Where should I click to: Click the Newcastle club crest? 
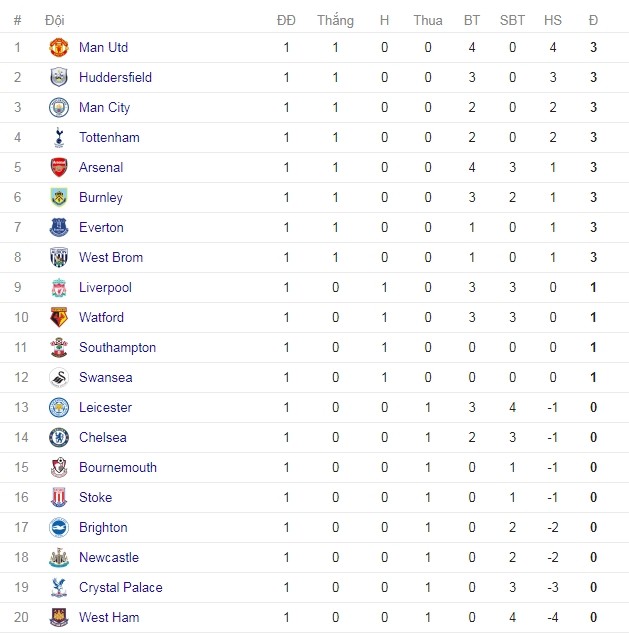pos(59,558)
